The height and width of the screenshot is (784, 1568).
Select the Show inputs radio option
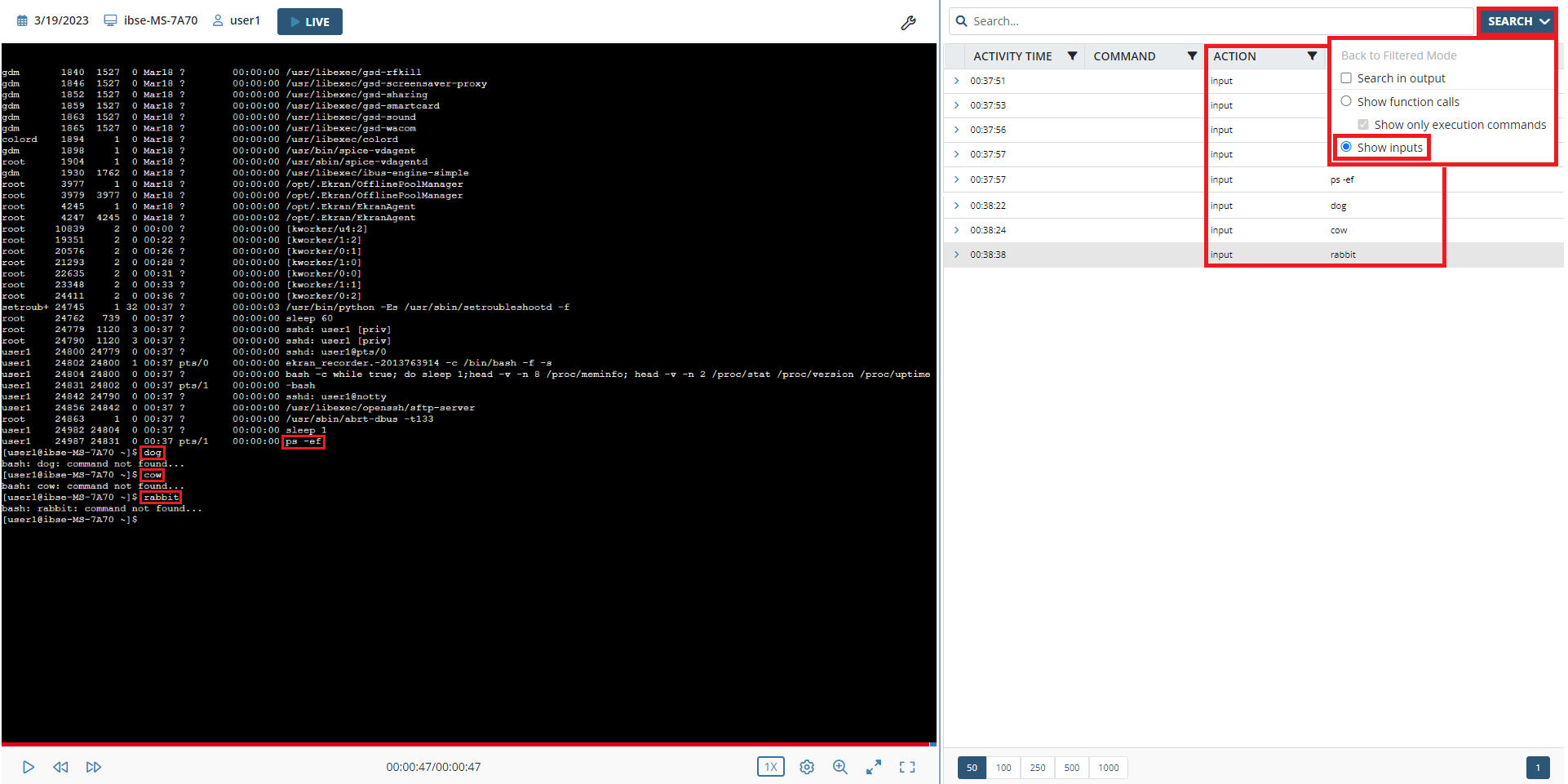tap(1346, 147)
